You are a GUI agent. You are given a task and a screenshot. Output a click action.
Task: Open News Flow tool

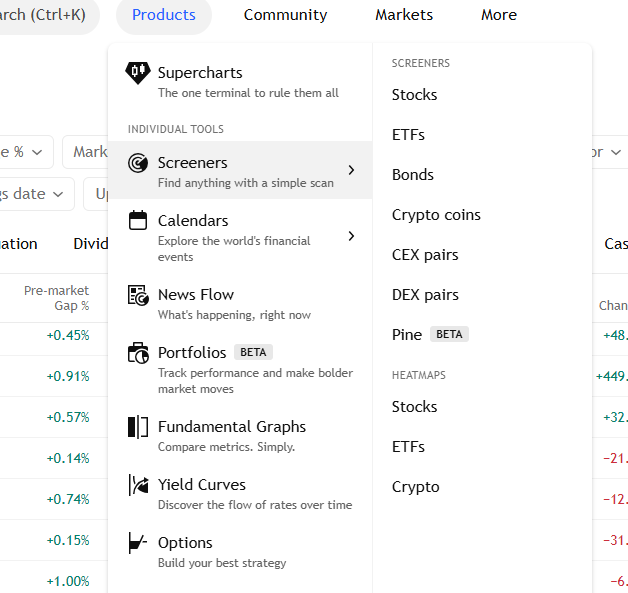click(x=240, y=303)
